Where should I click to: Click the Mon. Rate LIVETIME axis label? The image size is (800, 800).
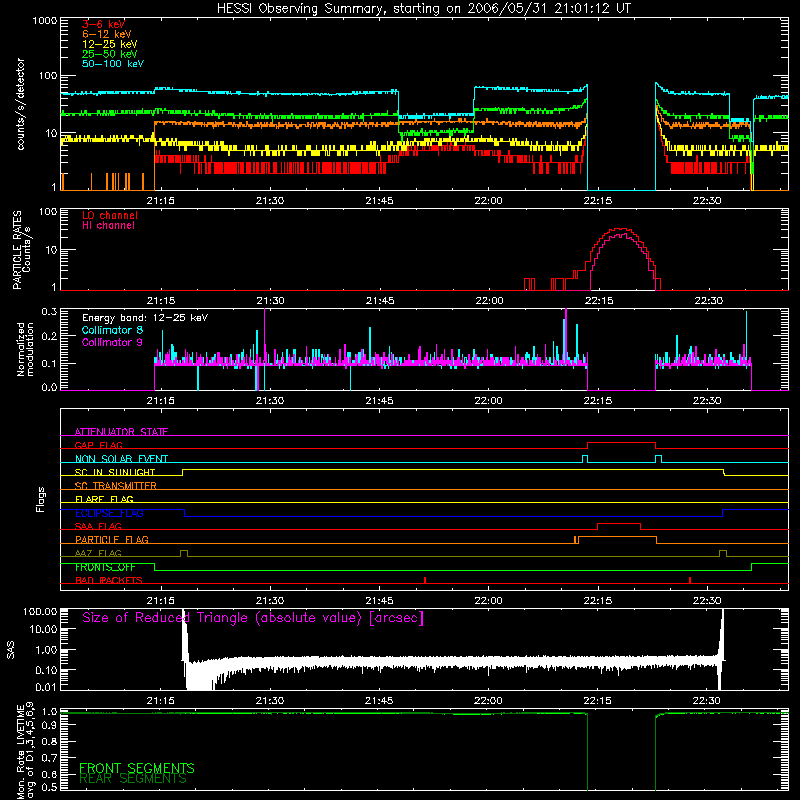tap(25, 751)
